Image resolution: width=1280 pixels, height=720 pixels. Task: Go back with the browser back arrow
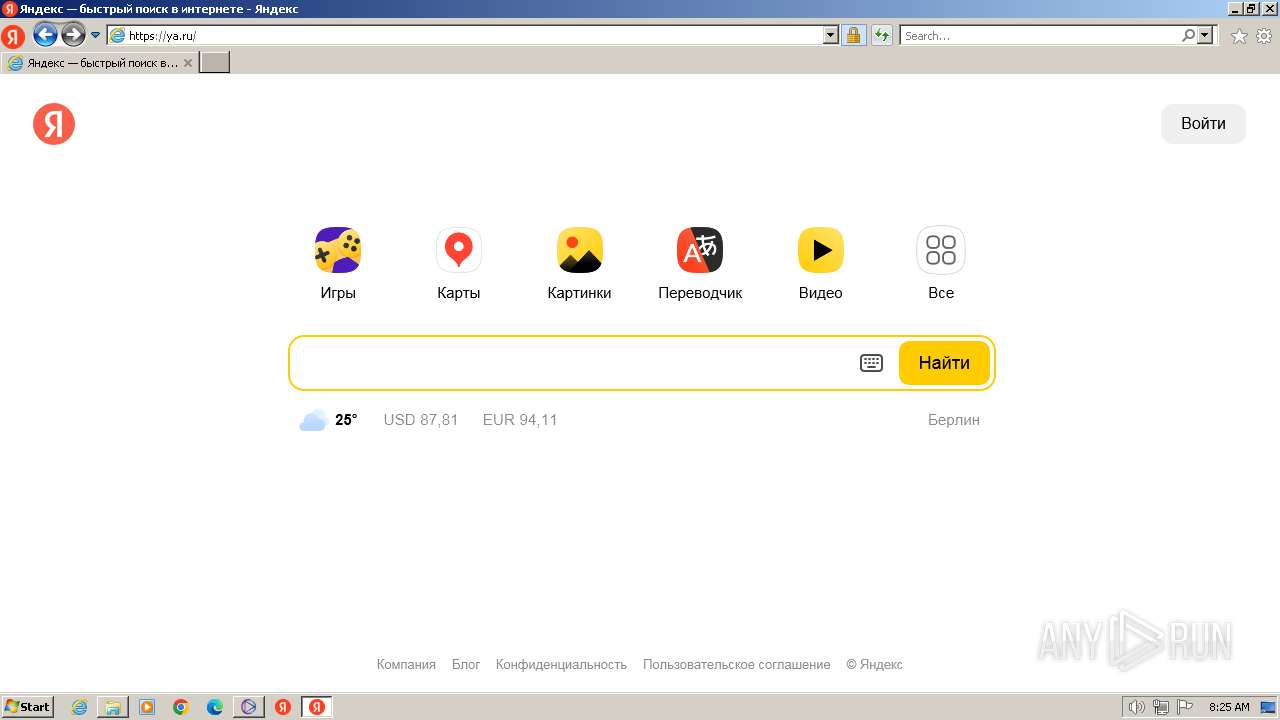pos(45,36)
